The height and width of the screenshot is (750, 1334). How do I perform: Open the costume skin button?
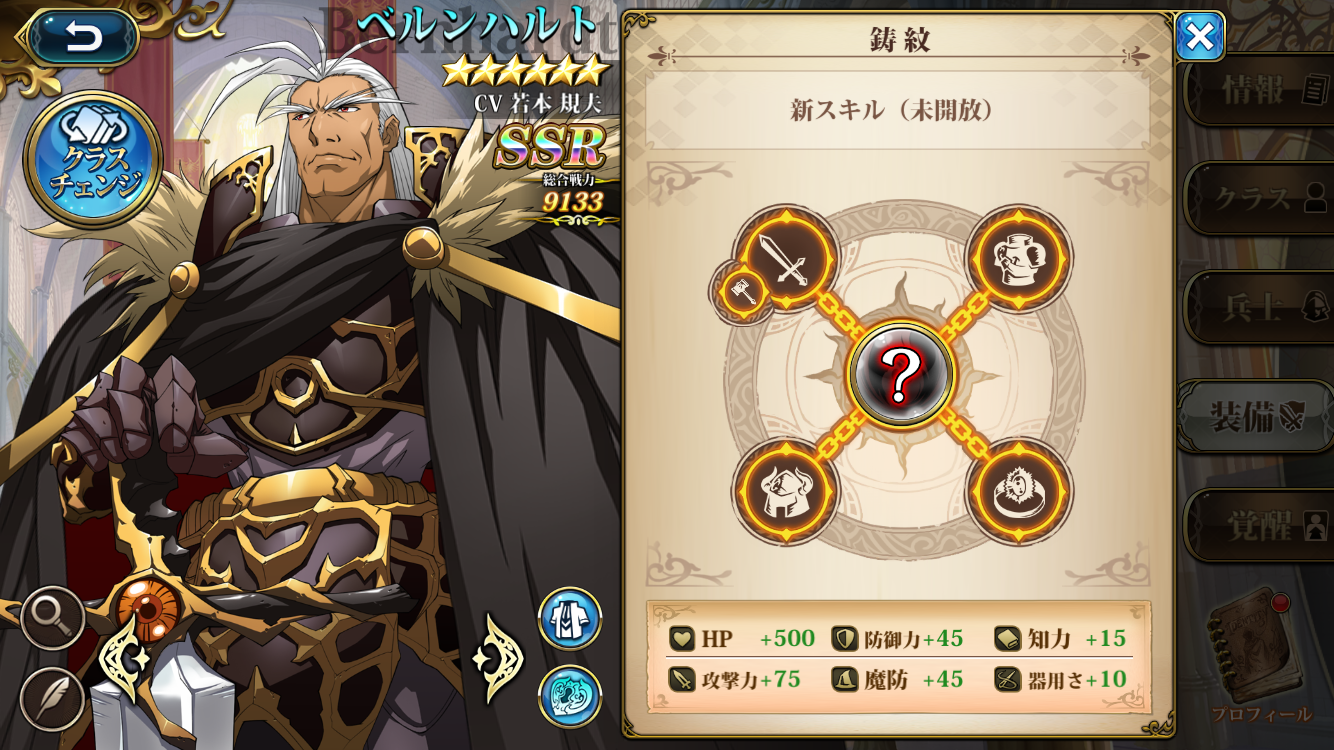click(570, 618)
